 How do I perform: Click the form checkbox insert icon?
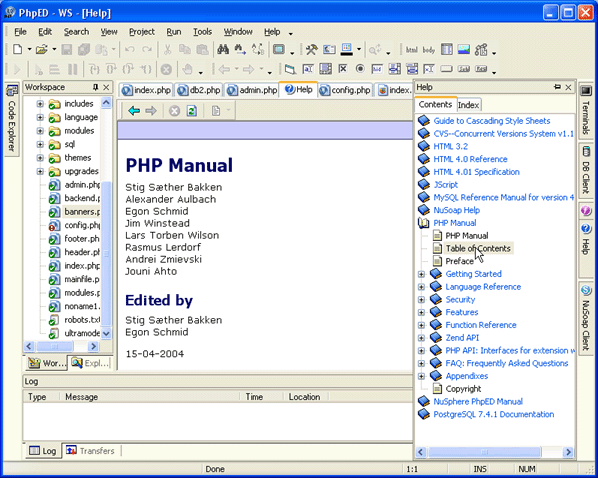click(343, 69)
